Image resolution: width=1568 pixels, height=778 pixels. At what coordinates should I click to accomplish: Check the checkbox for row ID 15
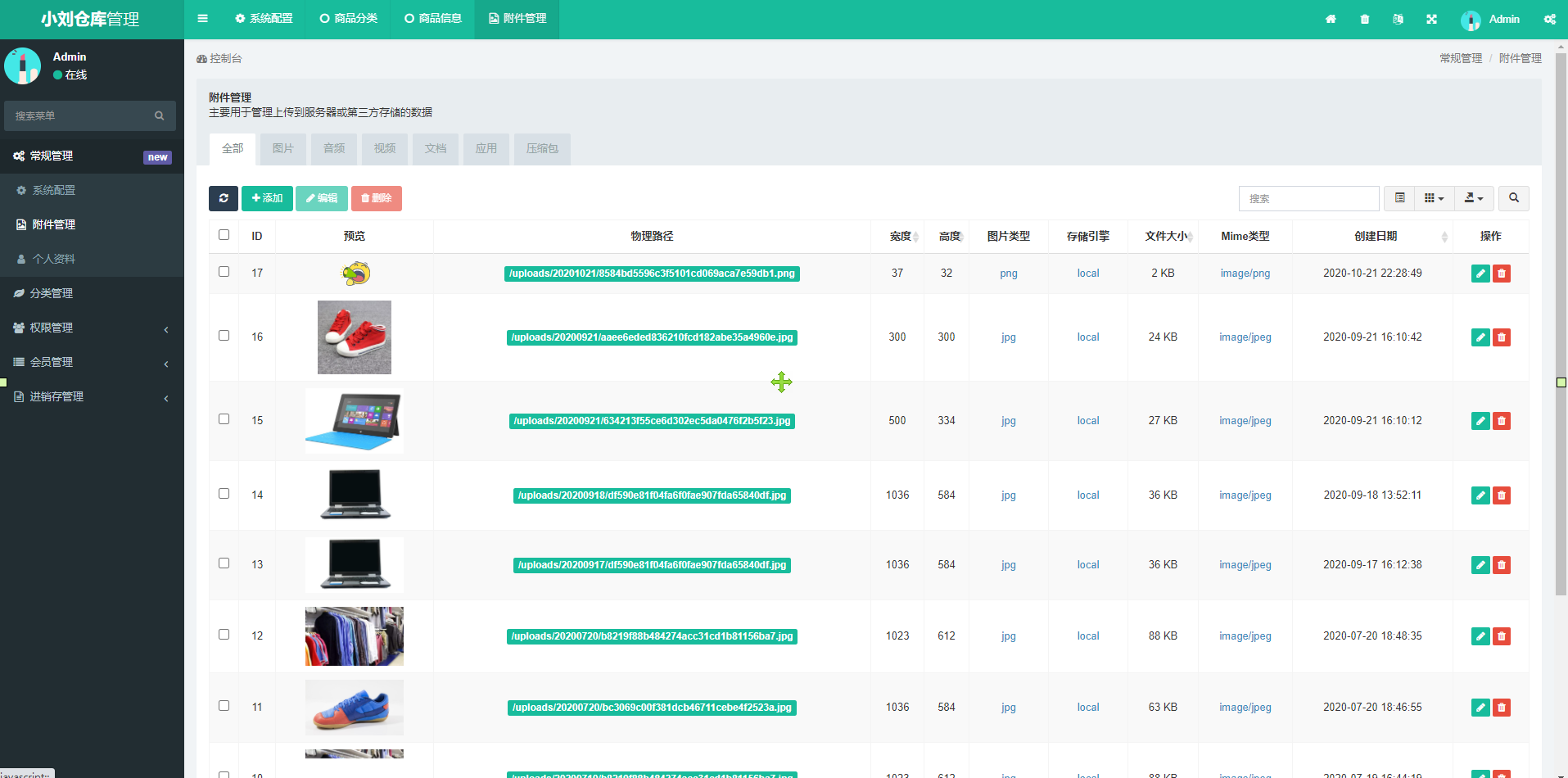pyautogui.click(x=224, y=419)
